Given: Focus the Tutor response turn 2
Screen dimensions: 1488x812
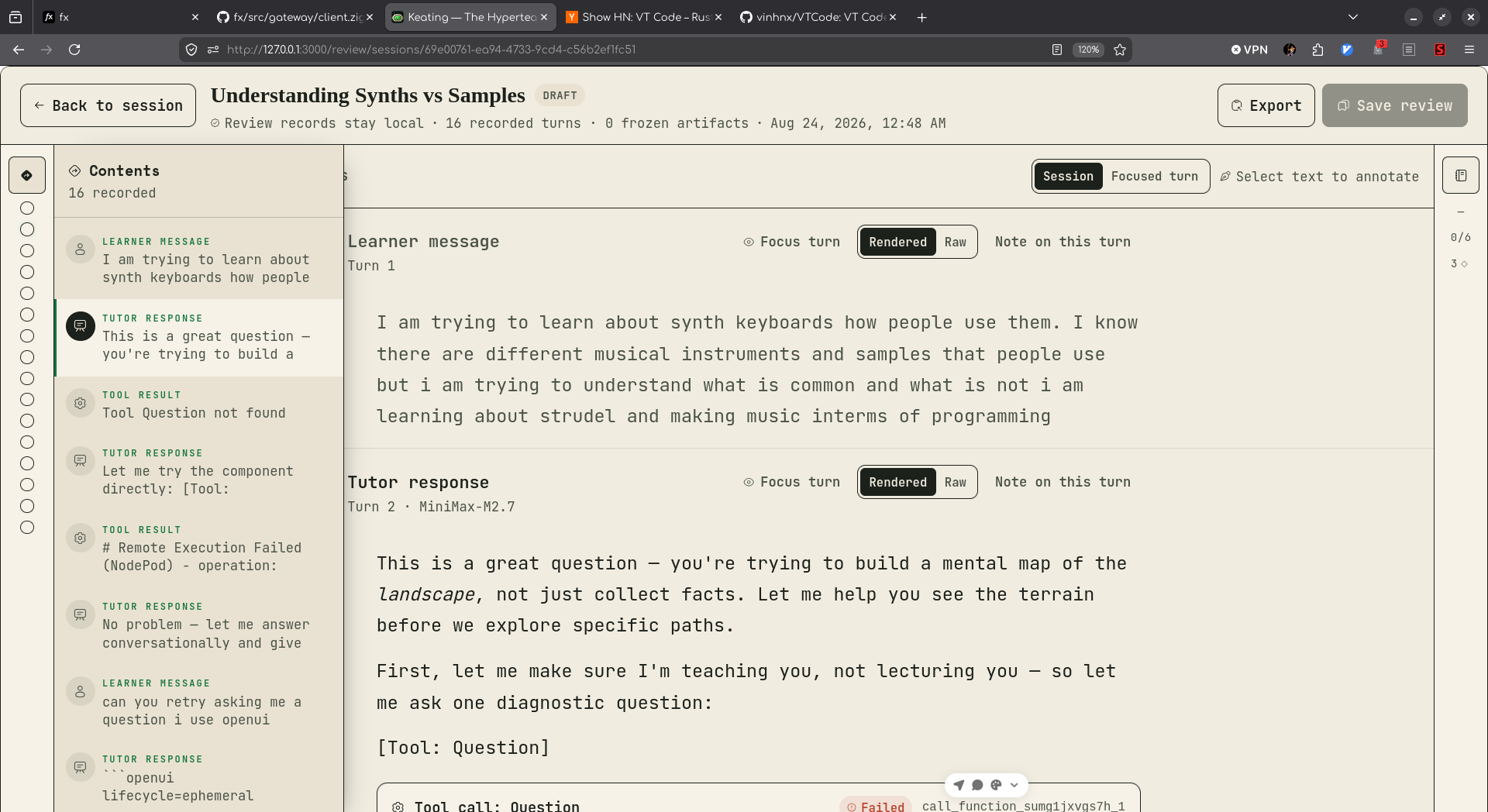Looking at the screenshot, I should [x=791, y=482].
